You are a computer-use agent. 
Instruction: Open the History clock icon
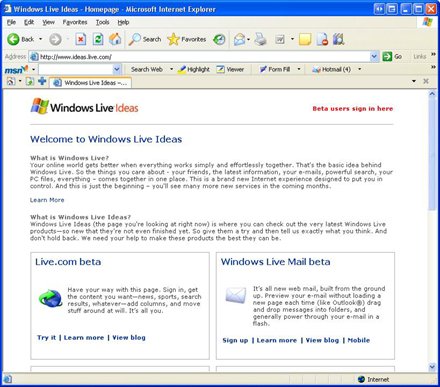(219, 39)
